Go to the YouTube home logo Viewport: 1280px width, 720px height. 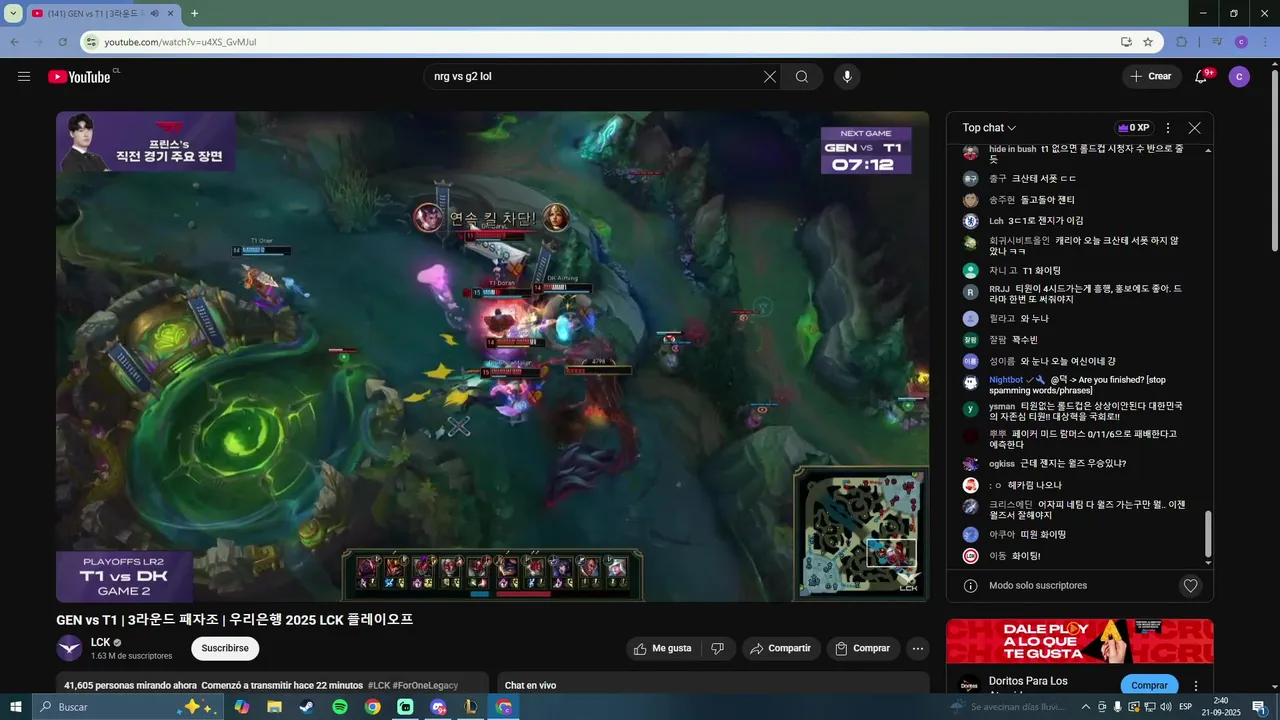tap(79, 76)
